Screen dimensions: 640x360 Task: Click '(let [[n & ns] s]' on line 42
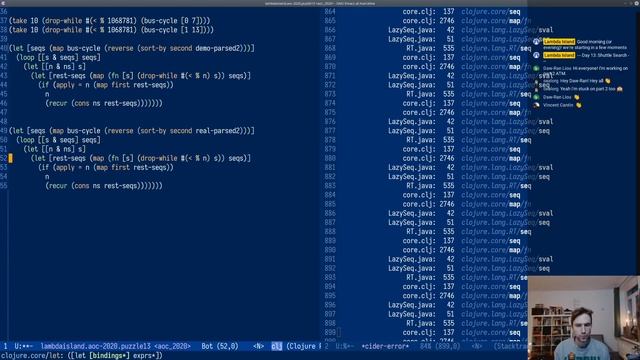coord(55,67)
